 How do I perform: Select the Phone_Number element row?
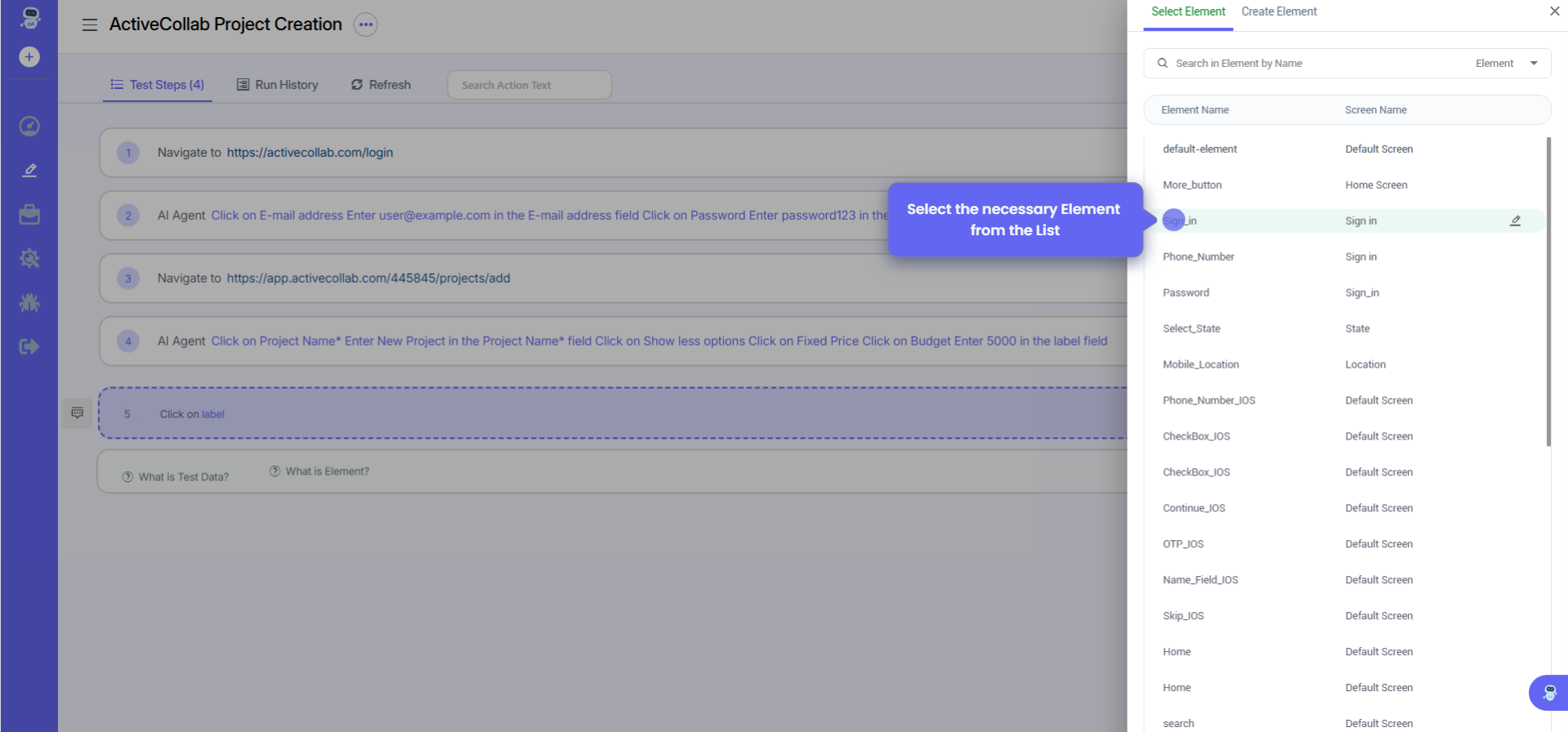click(1198, 257)
